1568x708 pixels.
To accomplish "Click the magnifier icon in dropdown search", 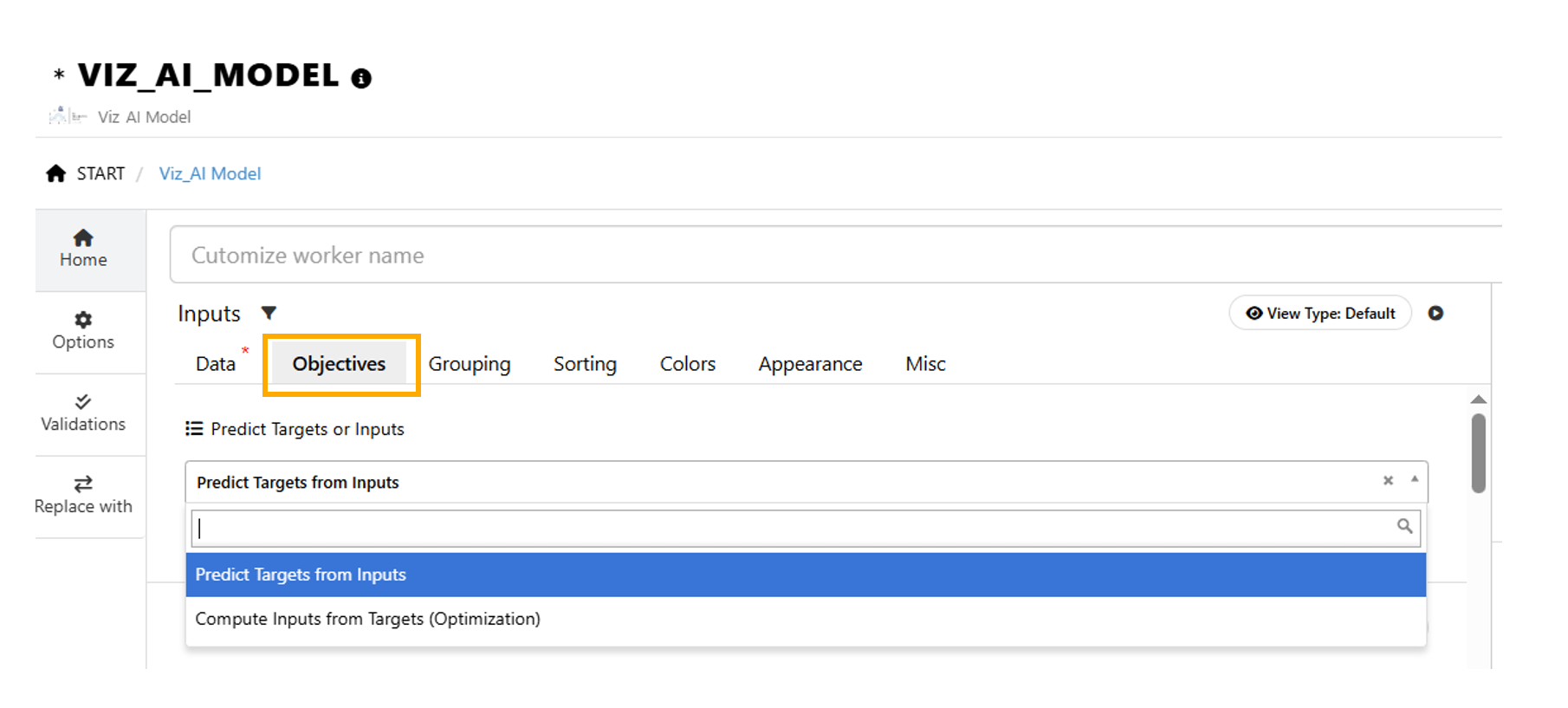I will click(1404, 526).
